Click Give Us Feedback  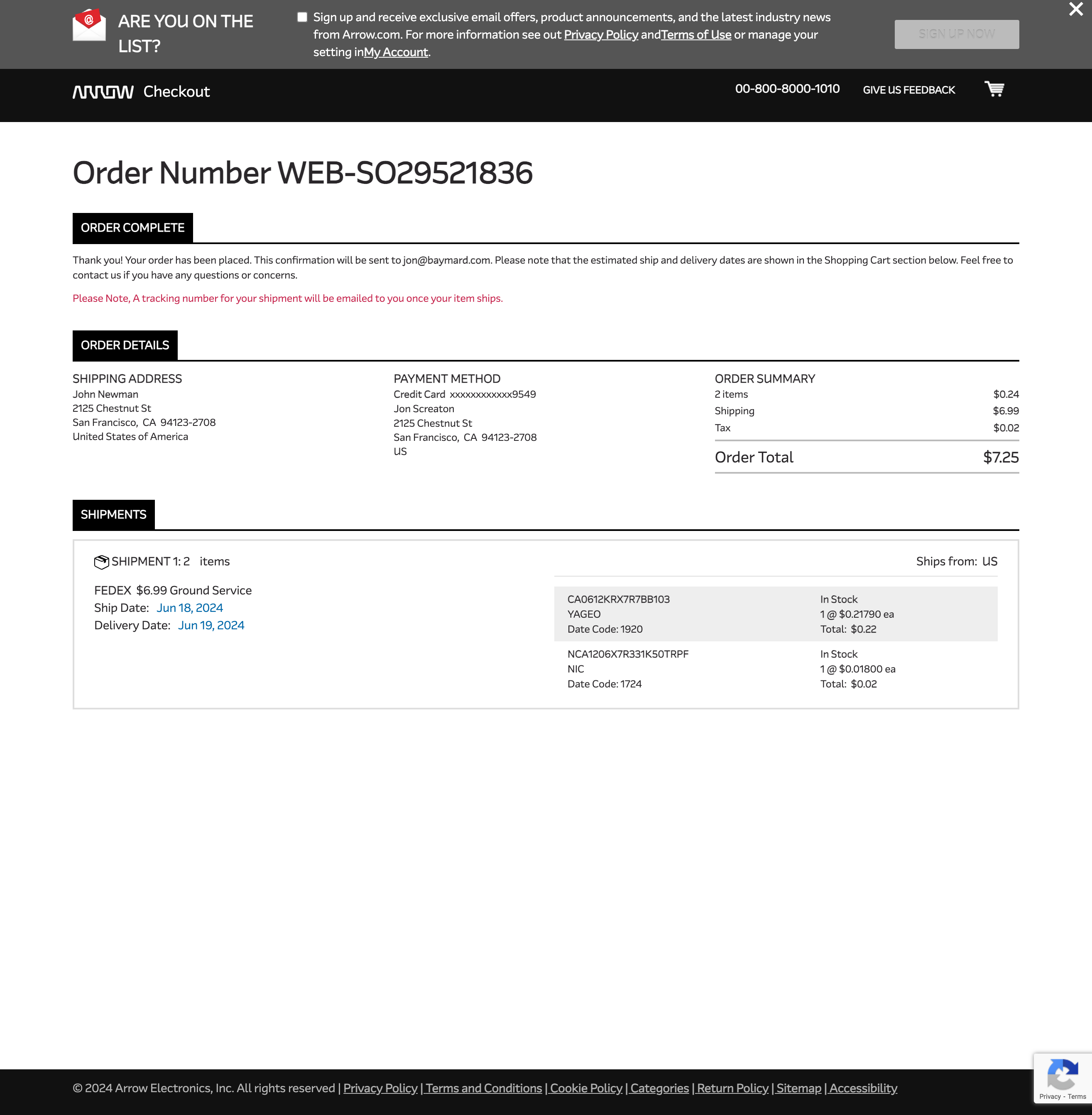[908, 89]
